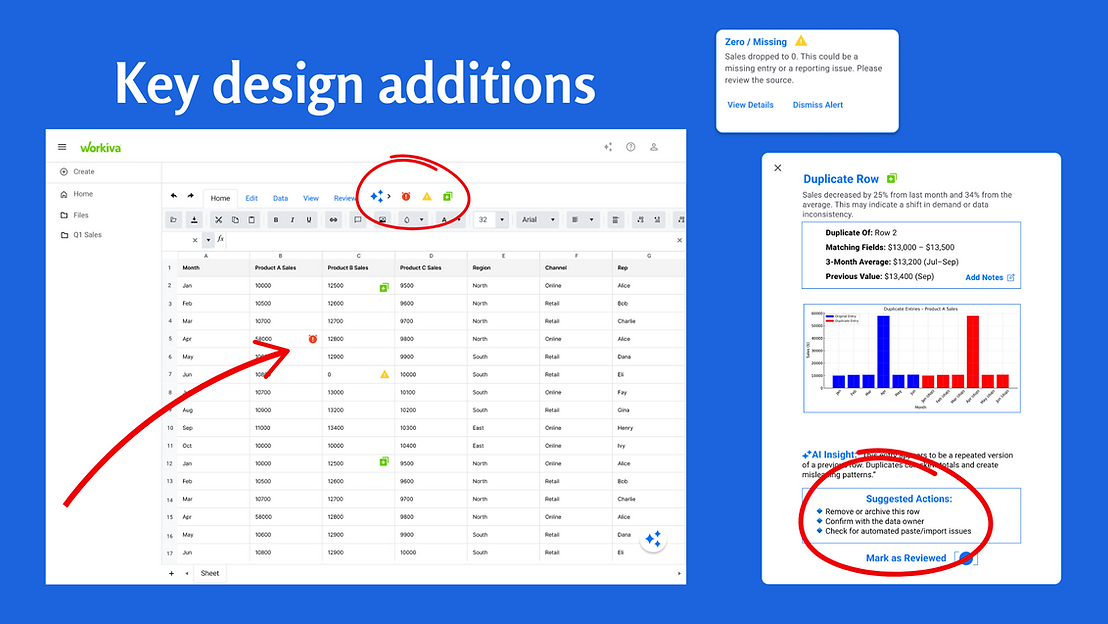
Task: Click the green duplicate marker in row 2
Action: tap(384, 287)
